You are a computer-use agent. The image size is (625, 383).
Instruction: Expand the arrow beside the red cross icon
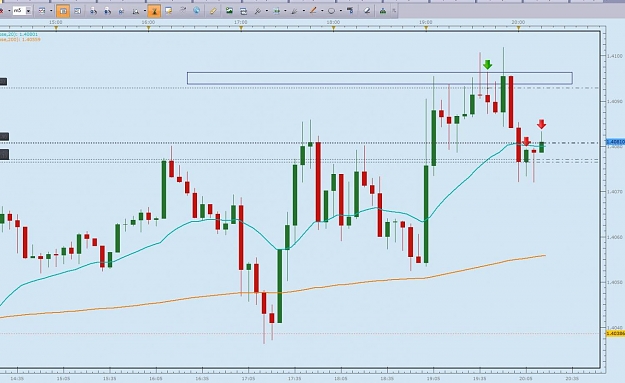9,11
